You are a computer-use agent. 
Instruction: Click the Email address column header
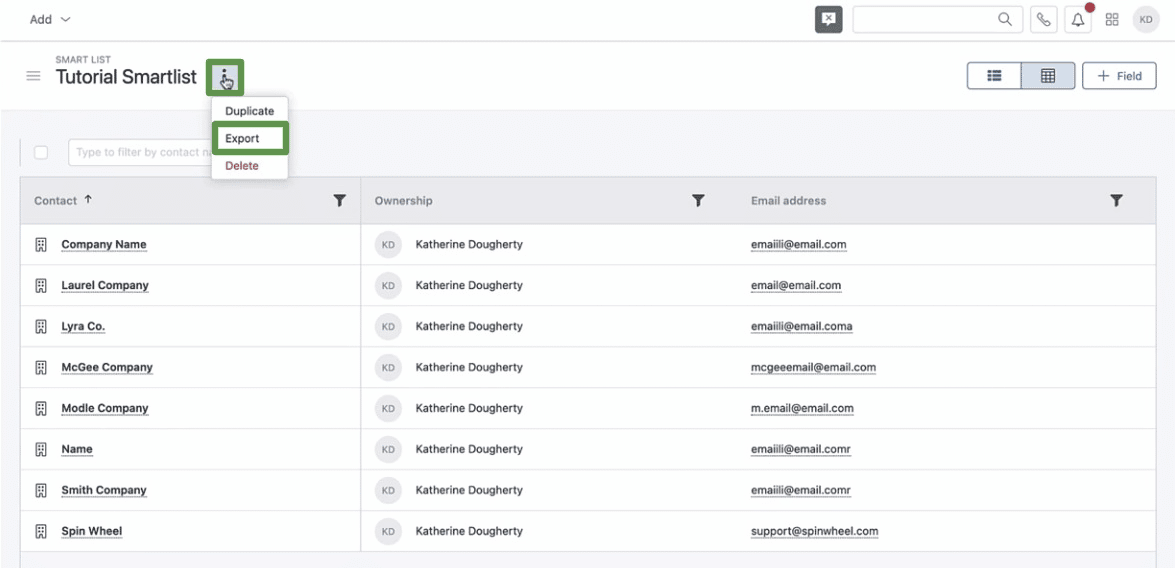pyautogui.click(x=788, y=201)
